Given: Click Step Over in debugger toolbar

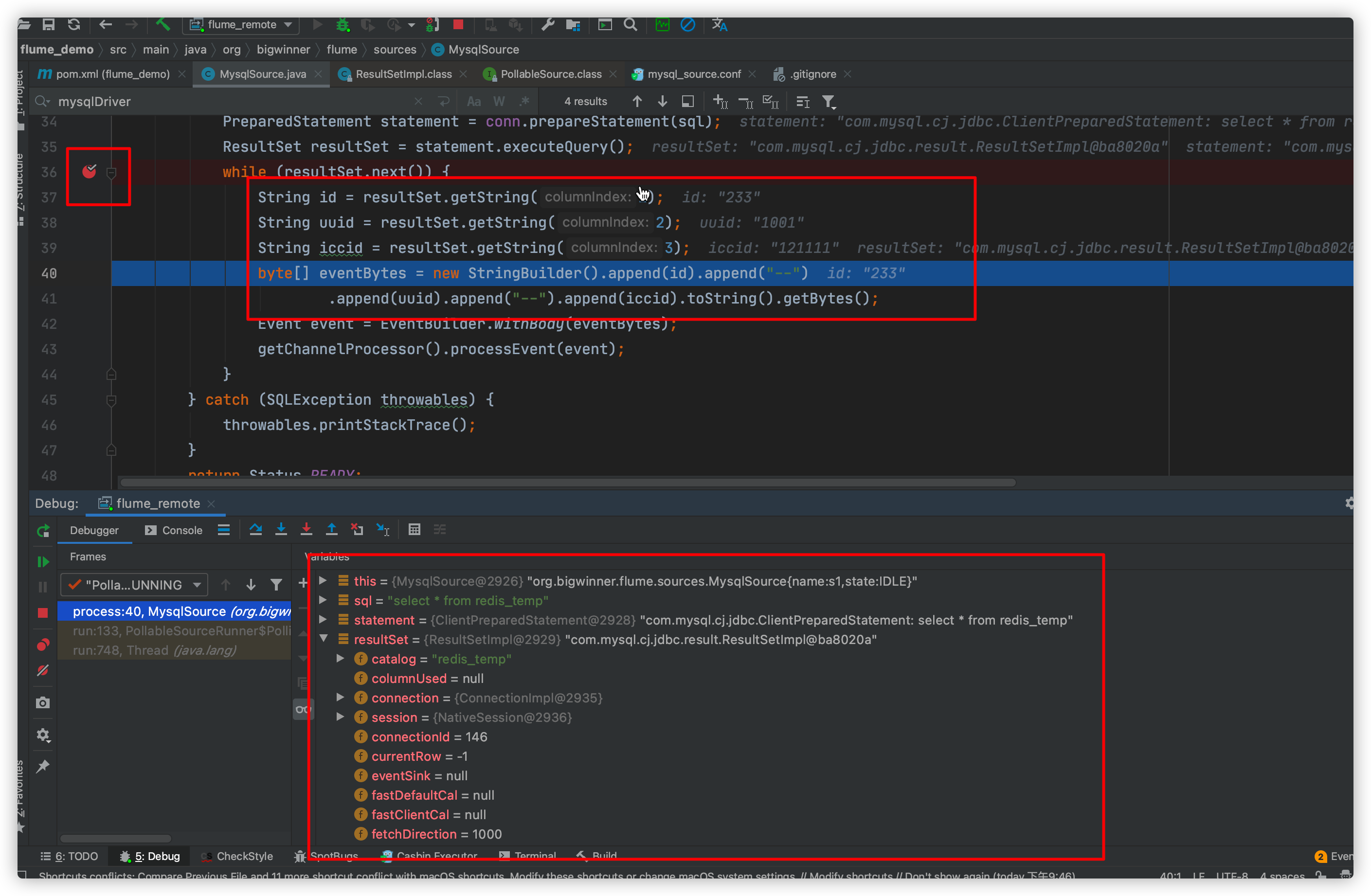Looking at the screenshot, I should (x=256, y=529).
